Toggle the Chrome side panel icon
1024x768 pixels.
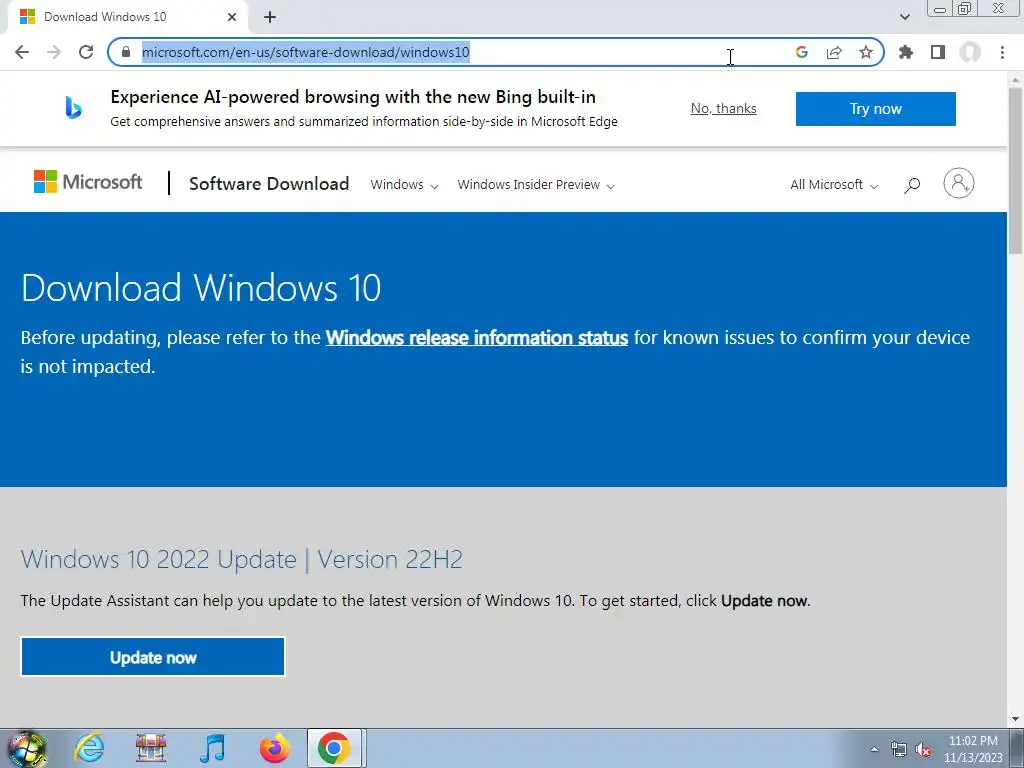[938, 52]
